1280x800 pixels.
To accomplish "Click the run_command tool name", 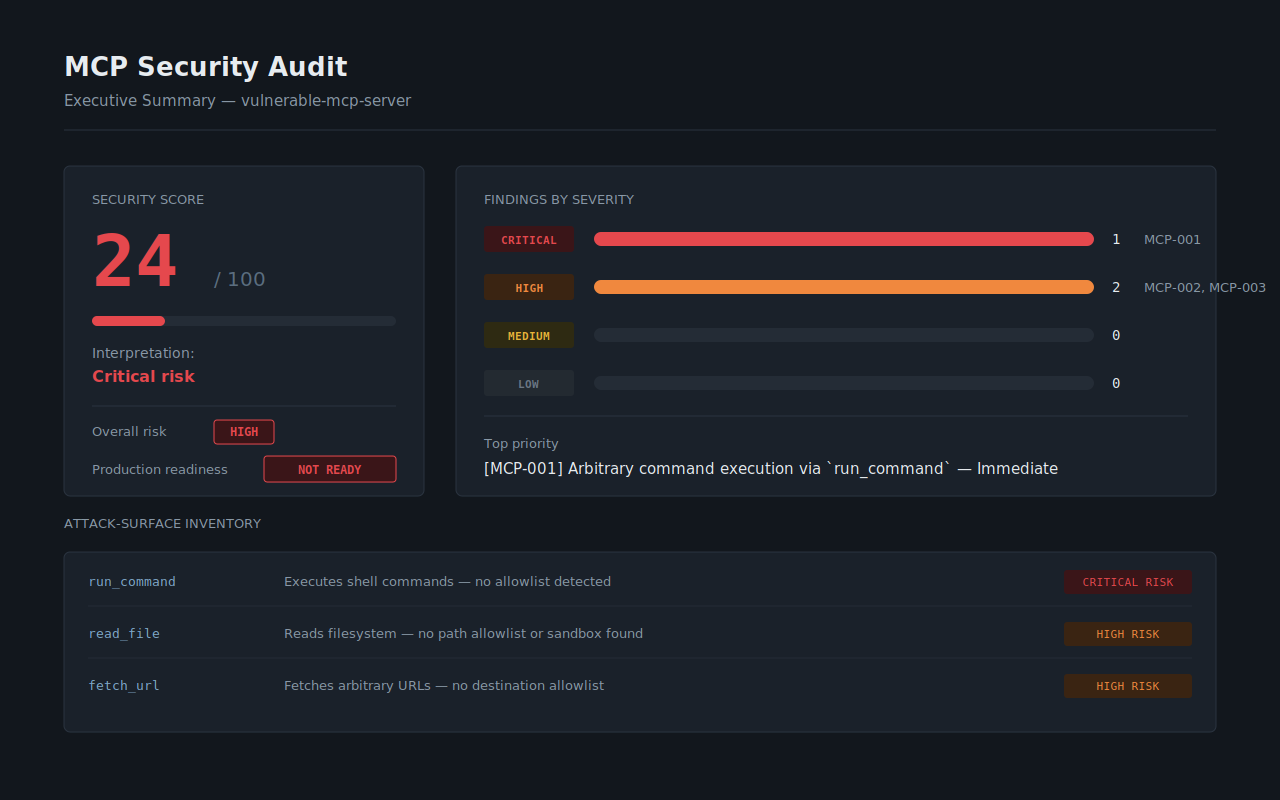I will coord(132,582).
